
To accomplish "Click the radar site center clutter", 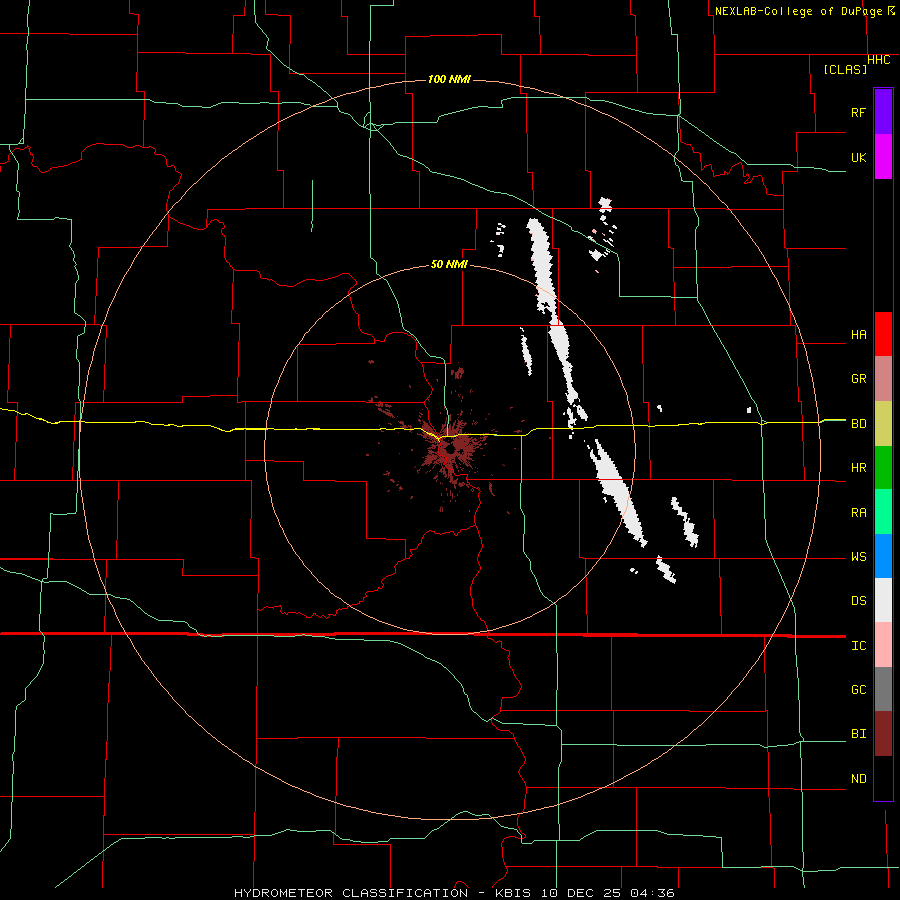I will pyautogui.click(x=449, y=449).
